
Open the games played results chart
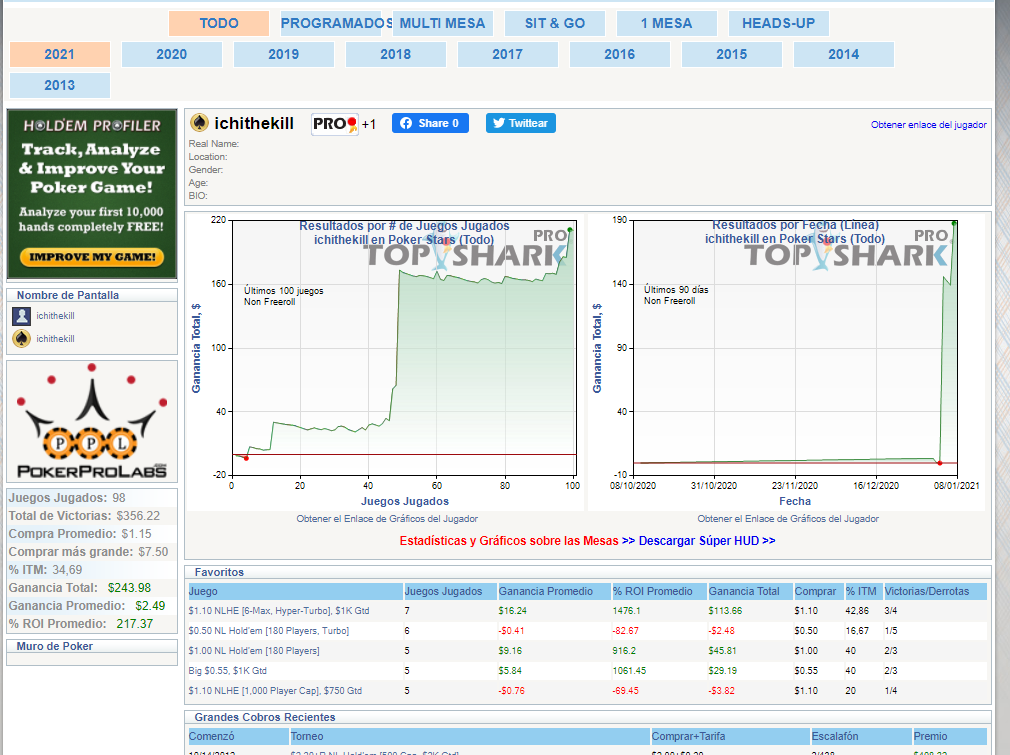tap(386, 363)
